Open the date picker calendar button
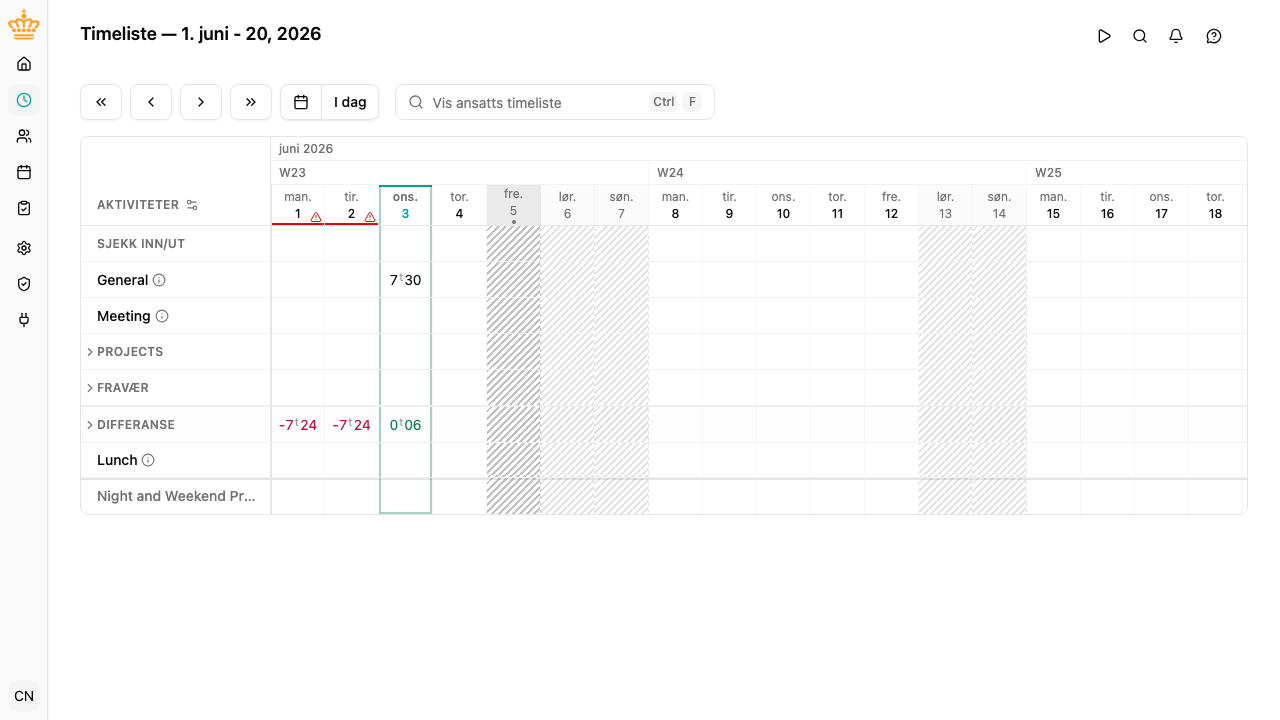 pos(301,102)
